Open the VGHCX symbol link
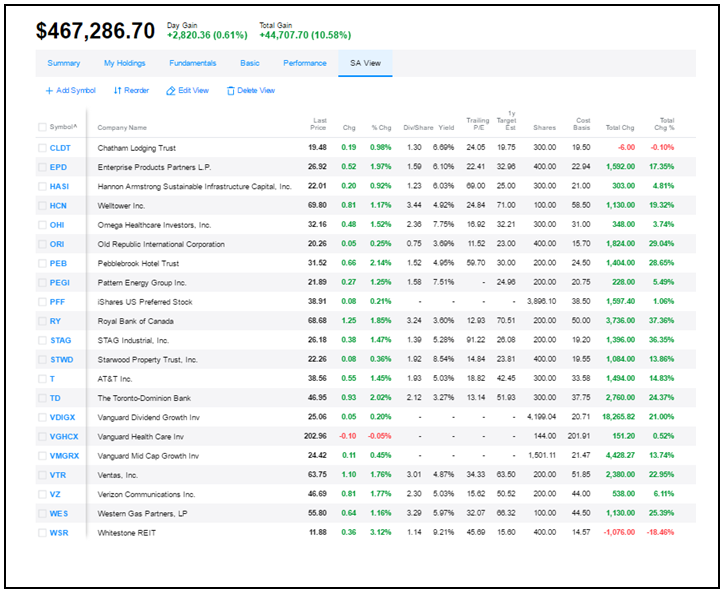 64,437
